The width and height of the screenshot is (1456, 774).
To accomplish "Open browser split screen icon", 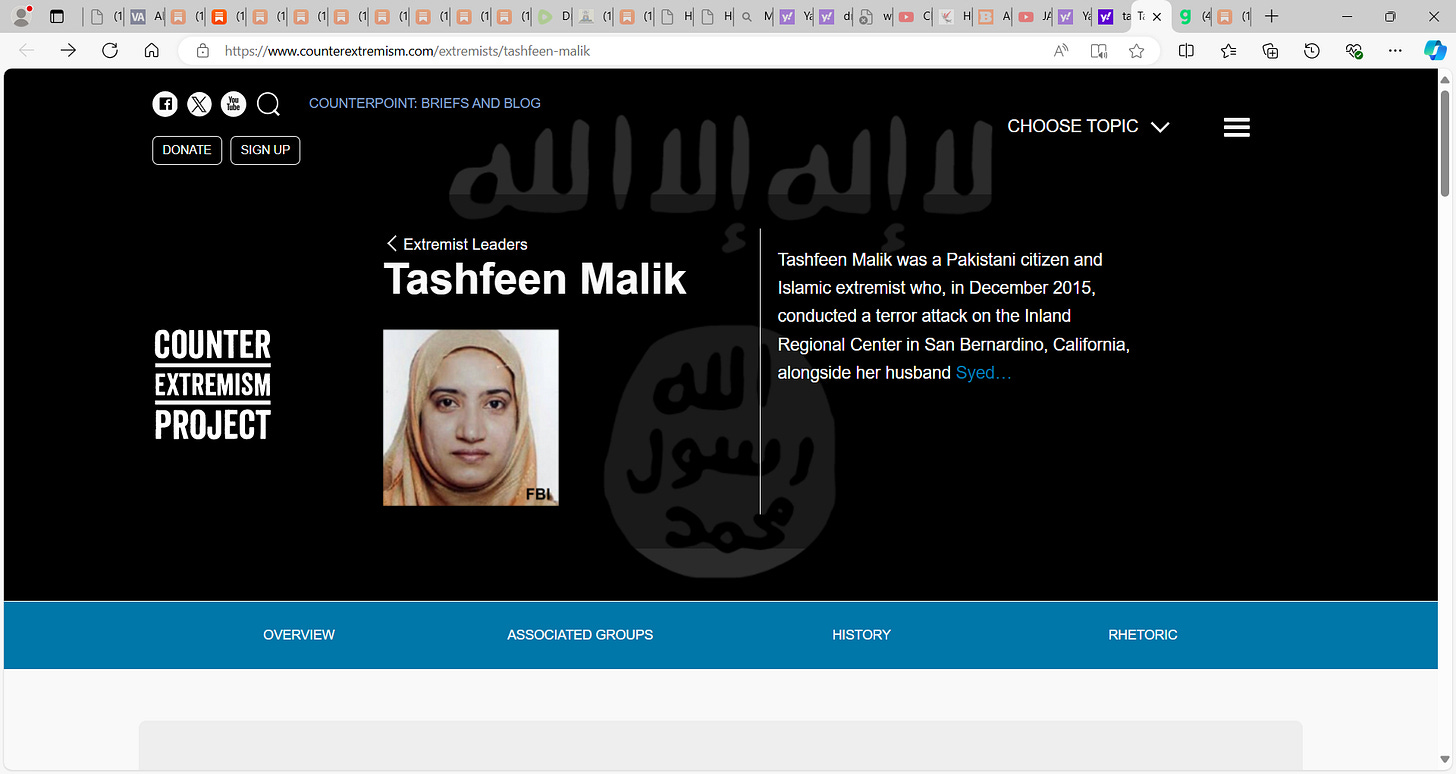I will point(1186,51).
